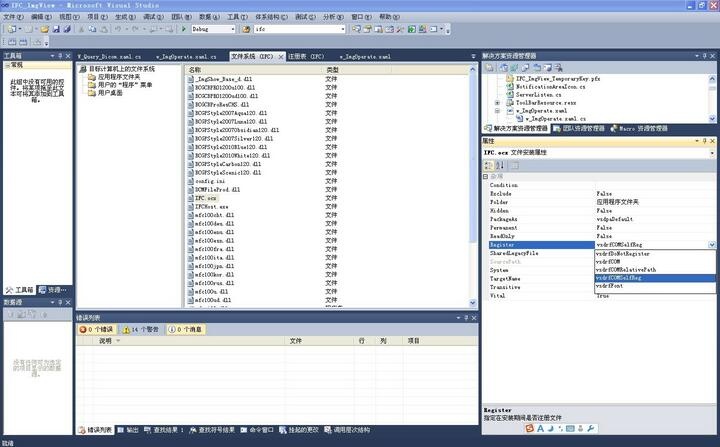Collapse the property category section in Properties grid
The image size is (720, 447).
pos(485,176)
